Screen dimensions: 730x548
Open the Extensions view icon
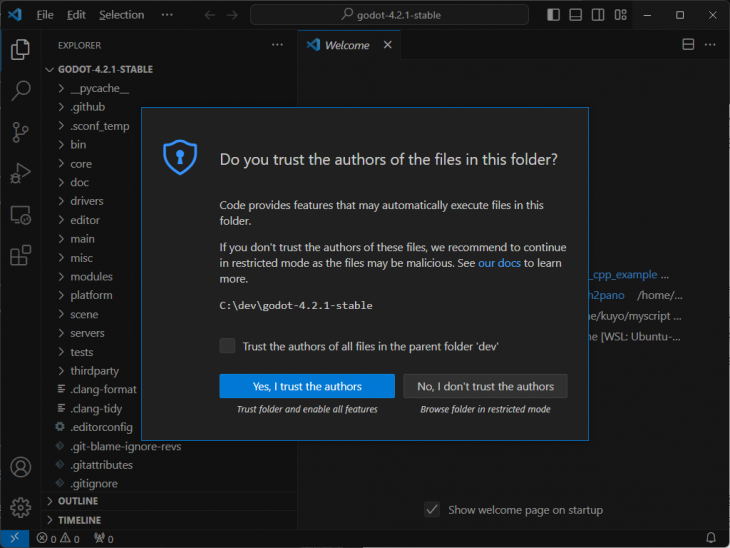20,256
